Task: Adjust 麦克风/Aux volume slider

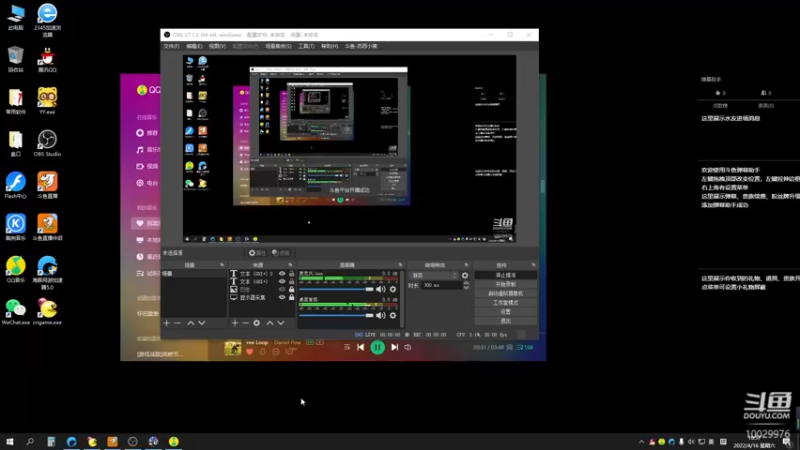Action: tap(337, 289)
